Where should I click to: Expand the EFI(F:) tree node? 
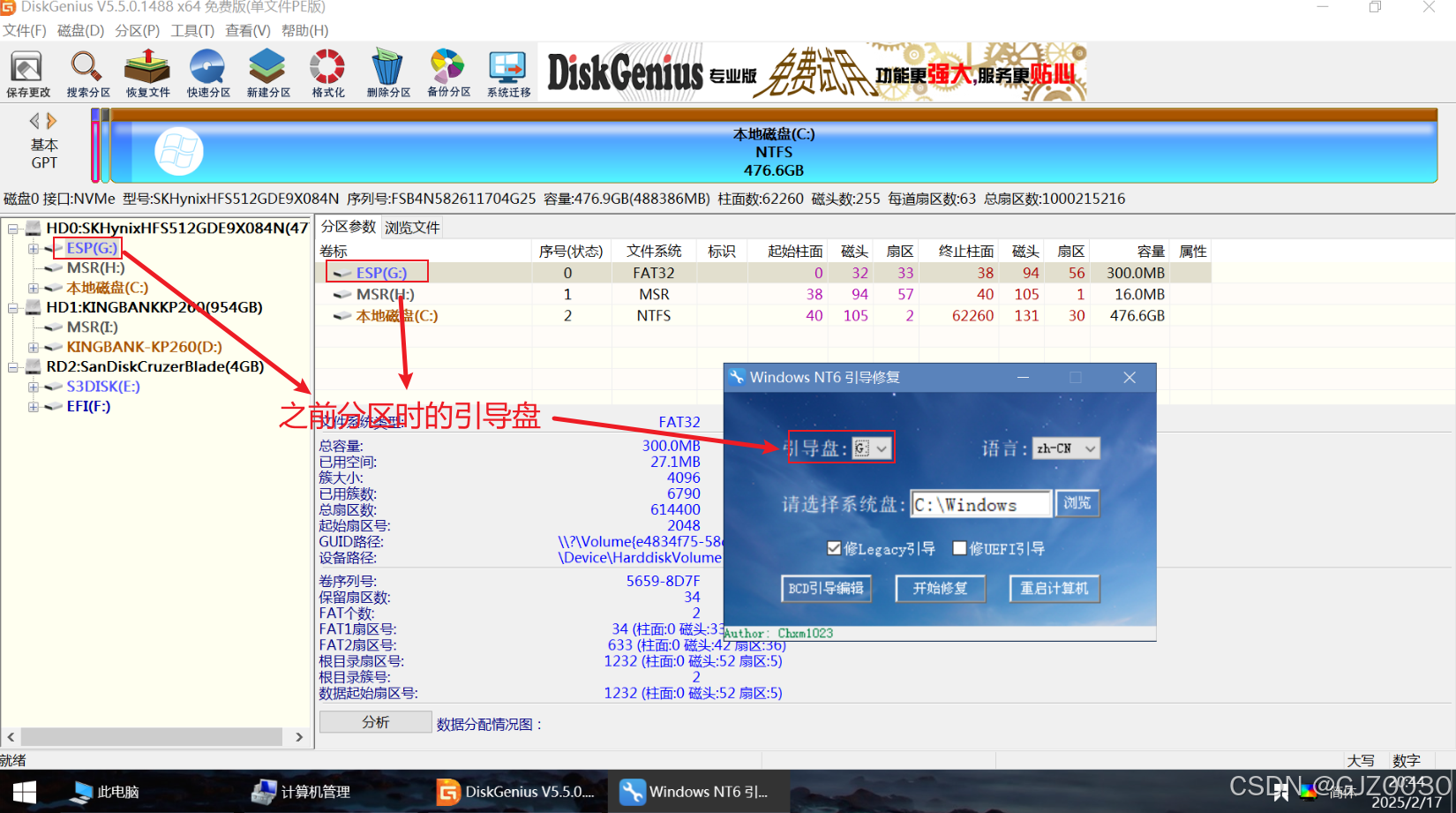point(34,407)
